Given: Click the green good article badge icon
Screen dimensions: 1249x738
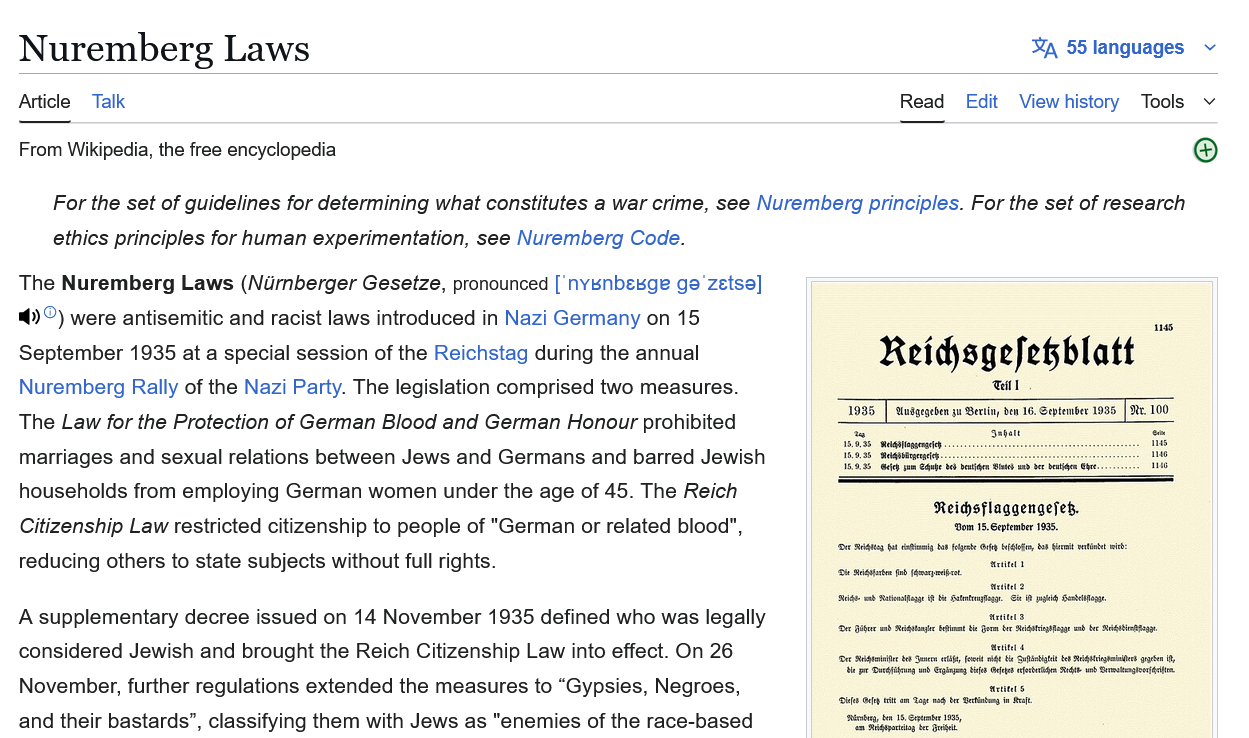Looking at the screenshot, I should tap(1205, 150).
